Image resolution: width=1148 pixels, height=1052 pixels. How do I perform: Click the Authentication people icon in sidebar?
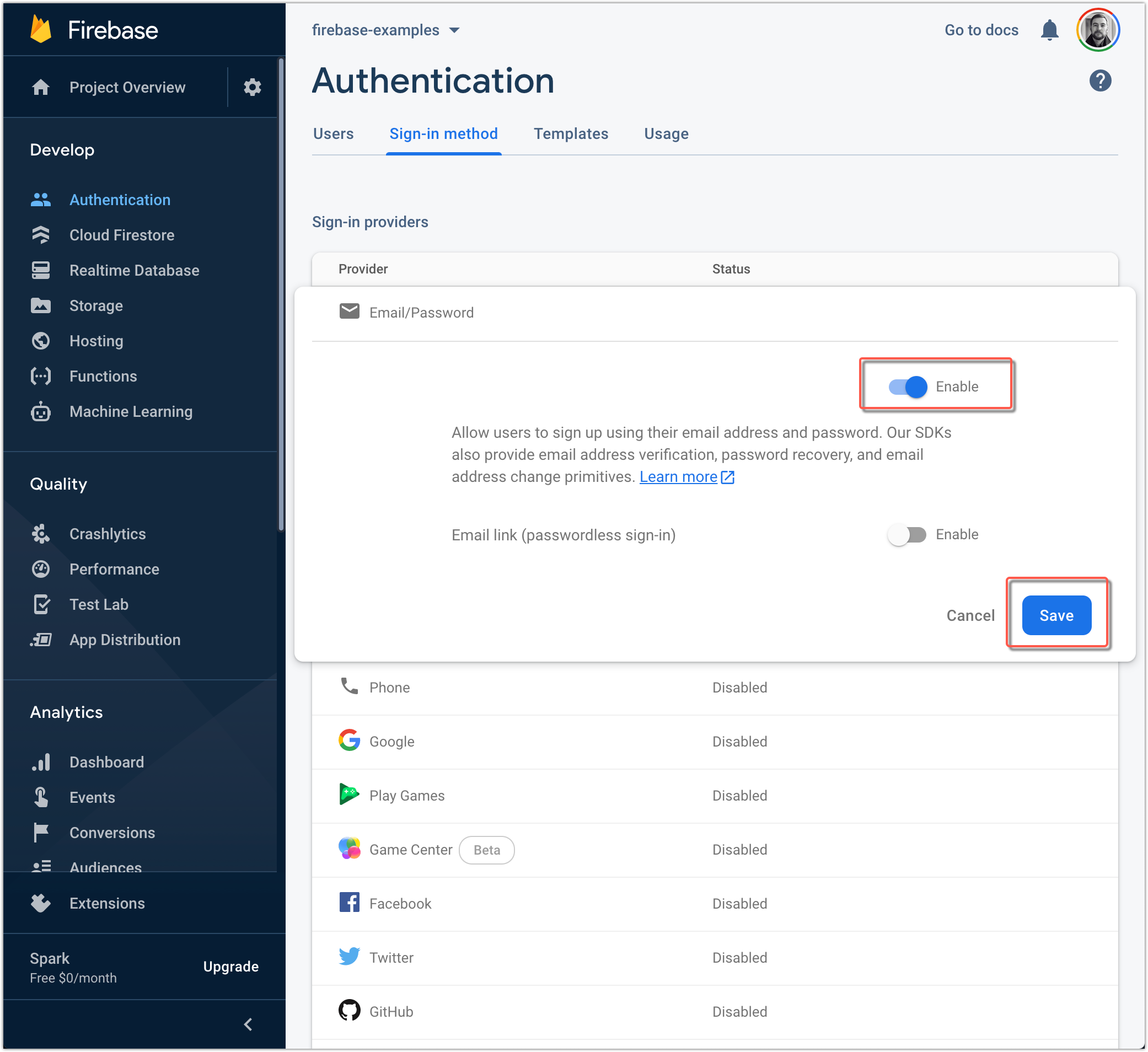tap(41, 200)
